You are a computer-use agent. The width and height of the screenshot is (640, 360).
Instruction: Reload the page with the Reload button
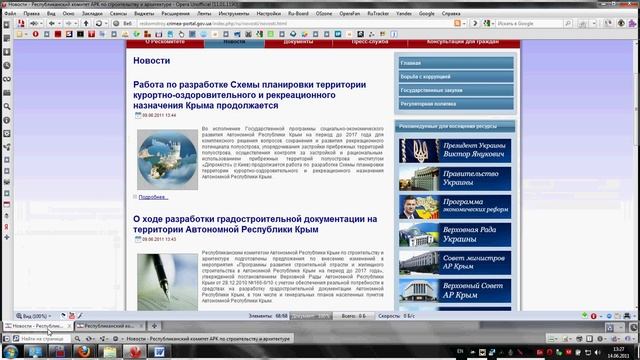pos(98,24)
